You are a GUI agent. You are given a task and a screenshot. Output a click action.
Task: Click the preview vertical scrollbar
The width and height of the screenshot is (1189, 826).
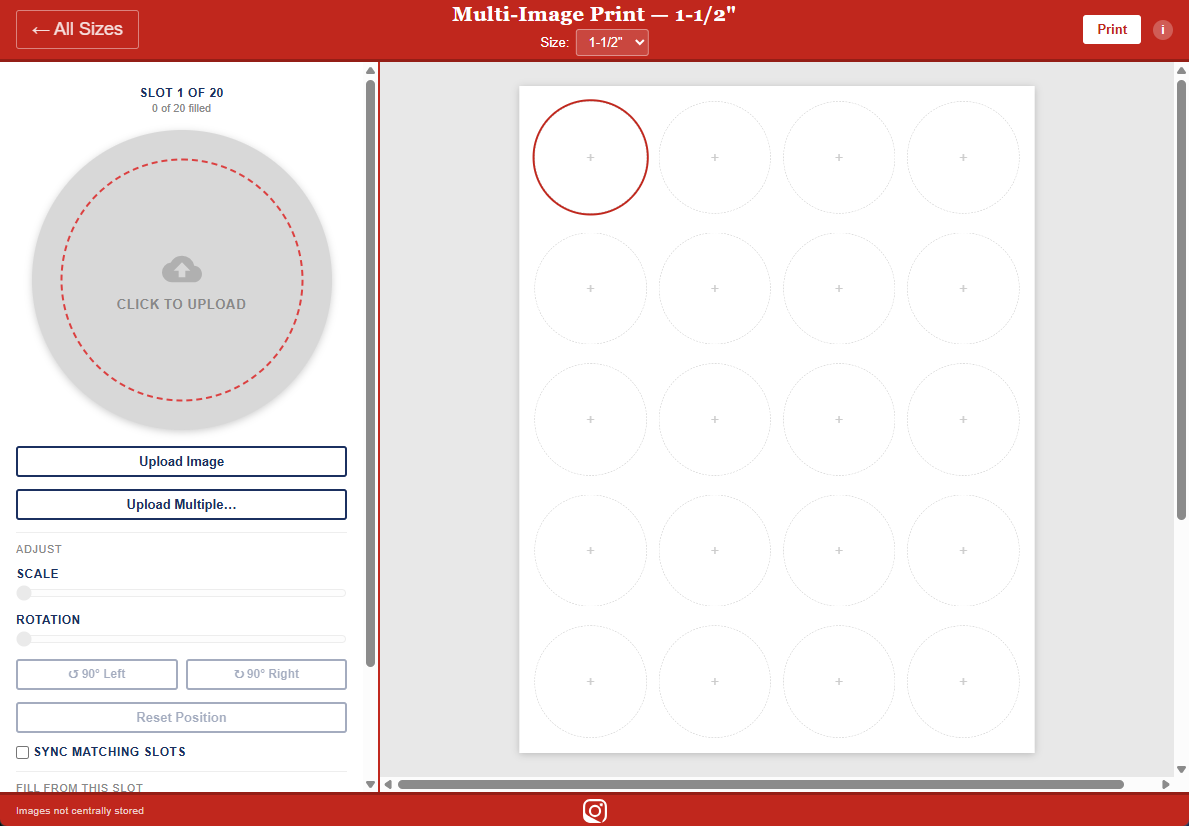(1181, 299)
